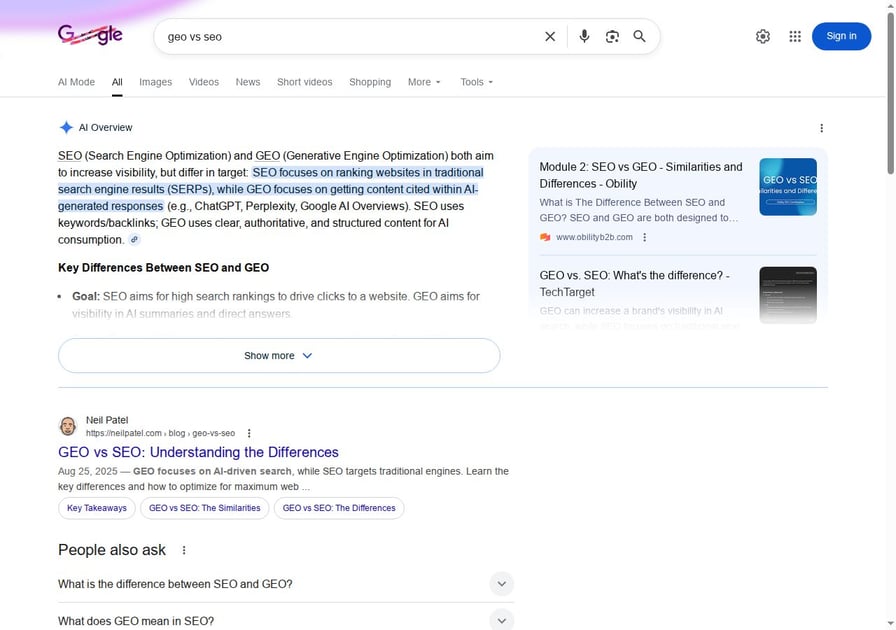This screenshot has height=630, width=896.
Task: Click the link chain icon after 'consumption.'
Action: click(134, 240)
